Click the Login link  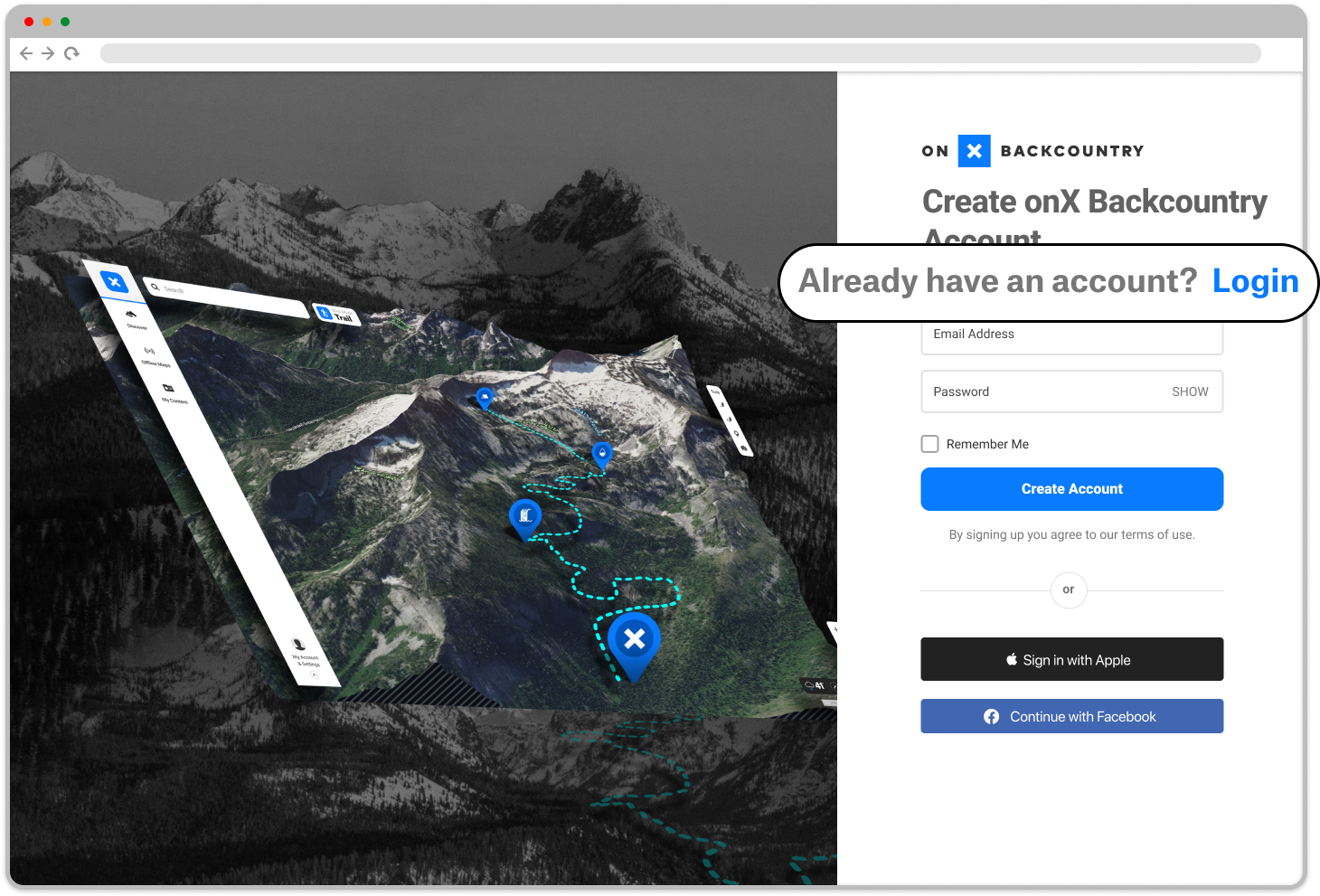1255,281
